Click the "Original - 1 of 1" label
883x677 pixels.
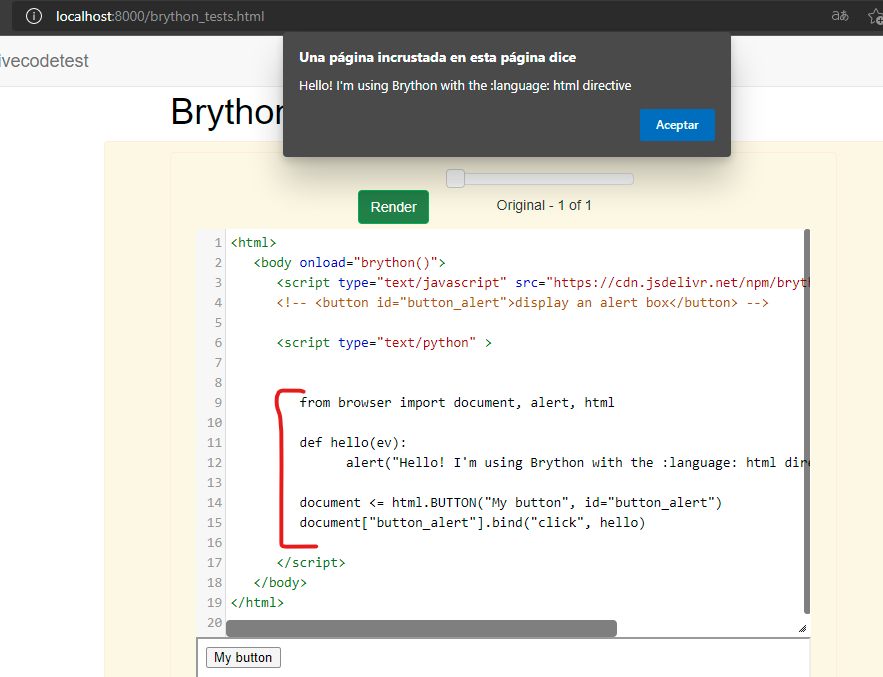[x=543, y=206]
